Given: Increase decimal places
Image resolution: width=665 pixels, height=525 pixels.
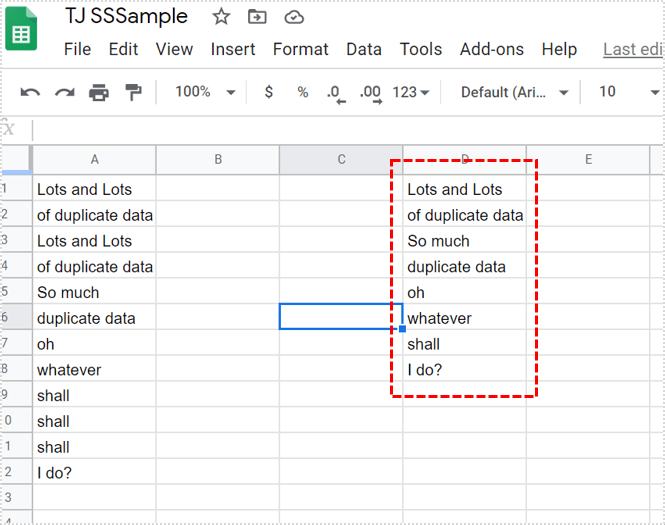Looking at the screenshot, I should pyautogui.click(x=369, y=93).
